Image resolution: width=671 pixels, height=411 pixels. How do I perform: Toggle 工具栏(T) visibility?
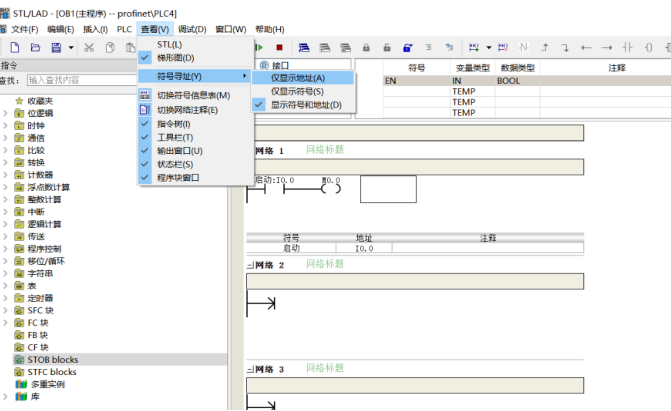click(x=196, y=137)
